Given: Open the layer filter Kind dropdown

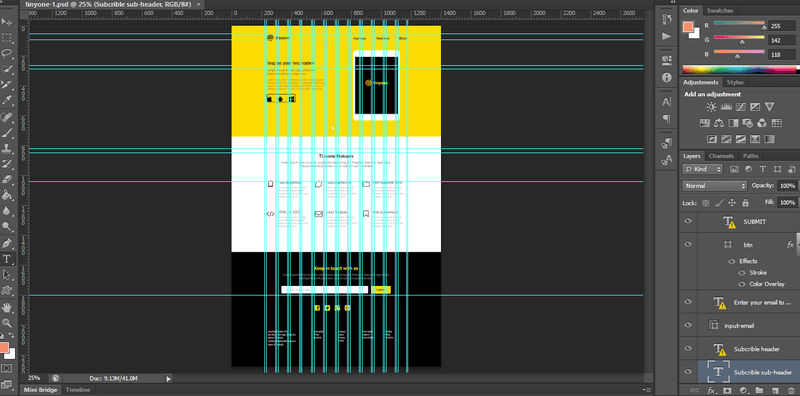Looking at the screenshot, I should pos(703,169).
